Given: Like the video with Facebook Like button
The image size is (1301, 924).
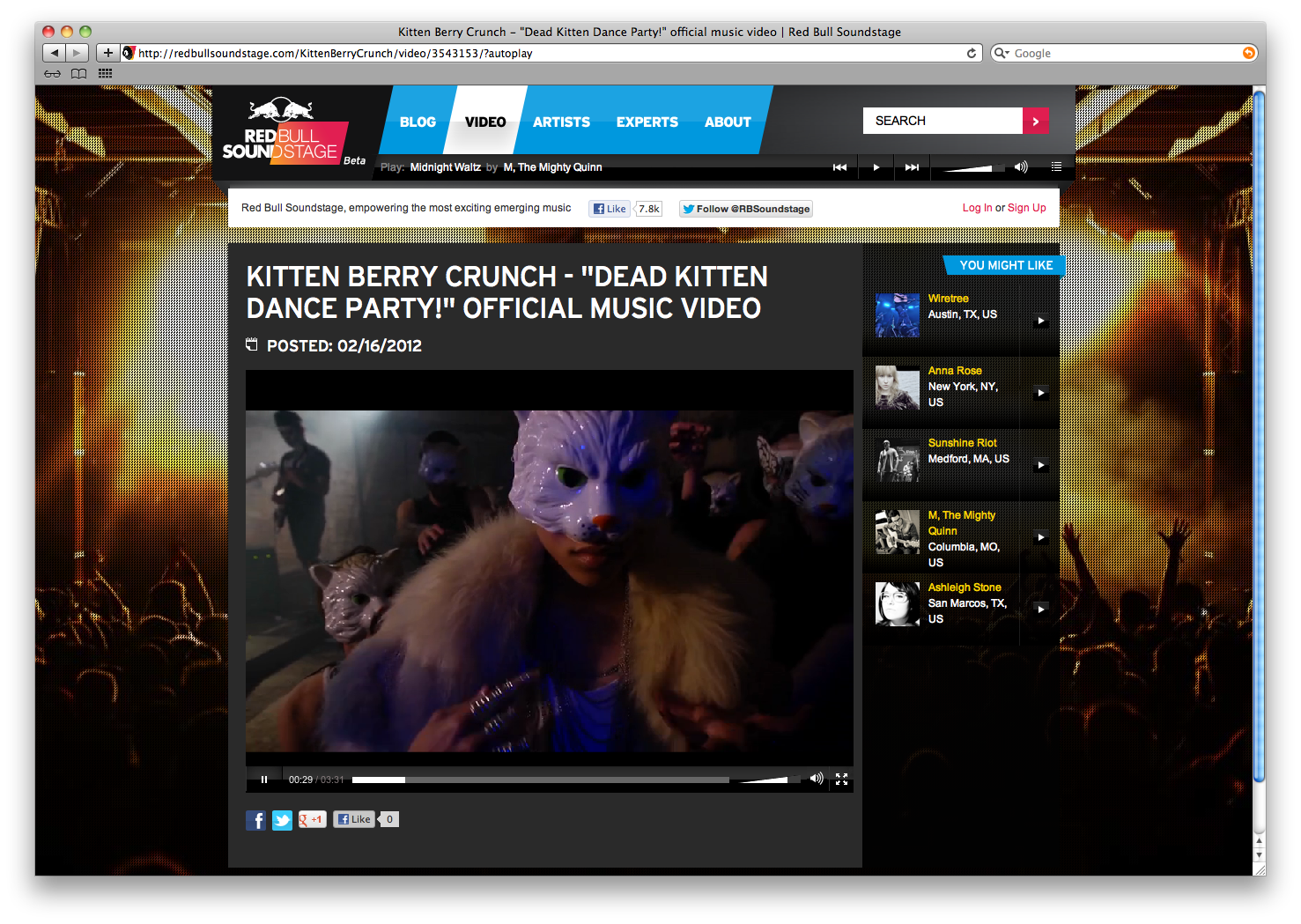Looking at the screenshot, I should (x=354, y=819).
